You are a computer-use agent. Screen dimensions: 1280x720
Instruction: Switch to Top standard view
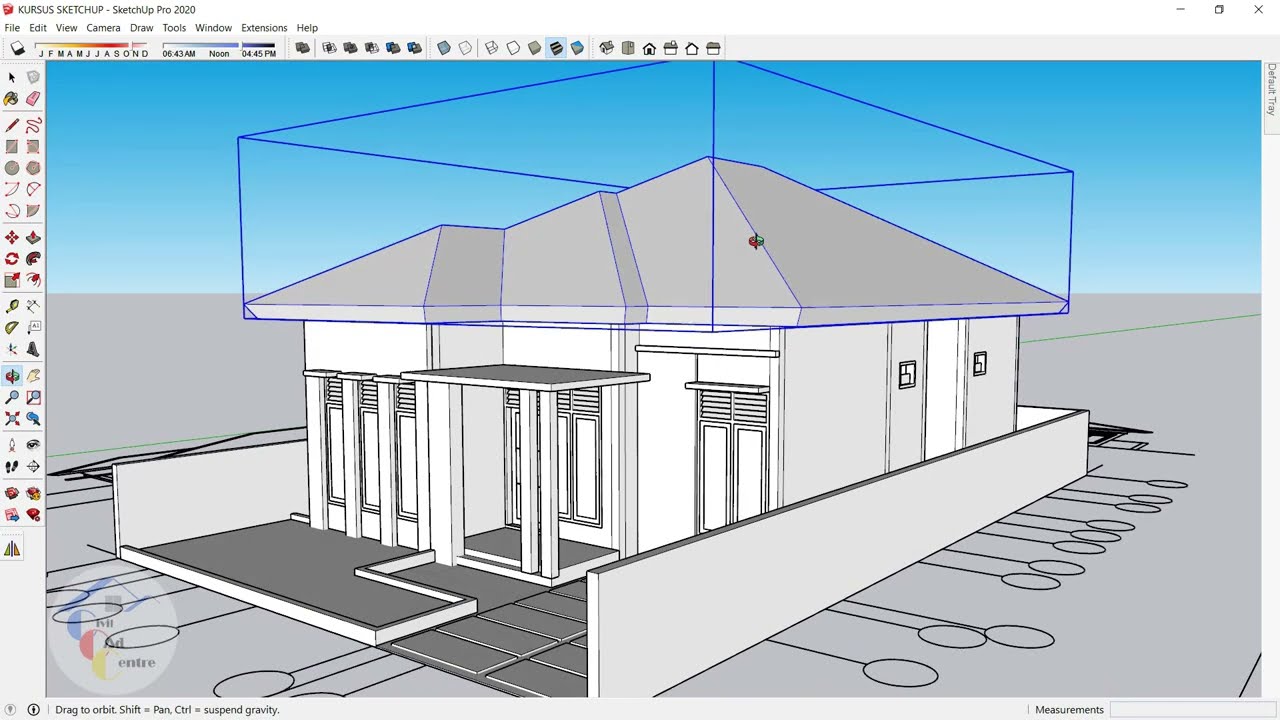click(x=628, y=48)
